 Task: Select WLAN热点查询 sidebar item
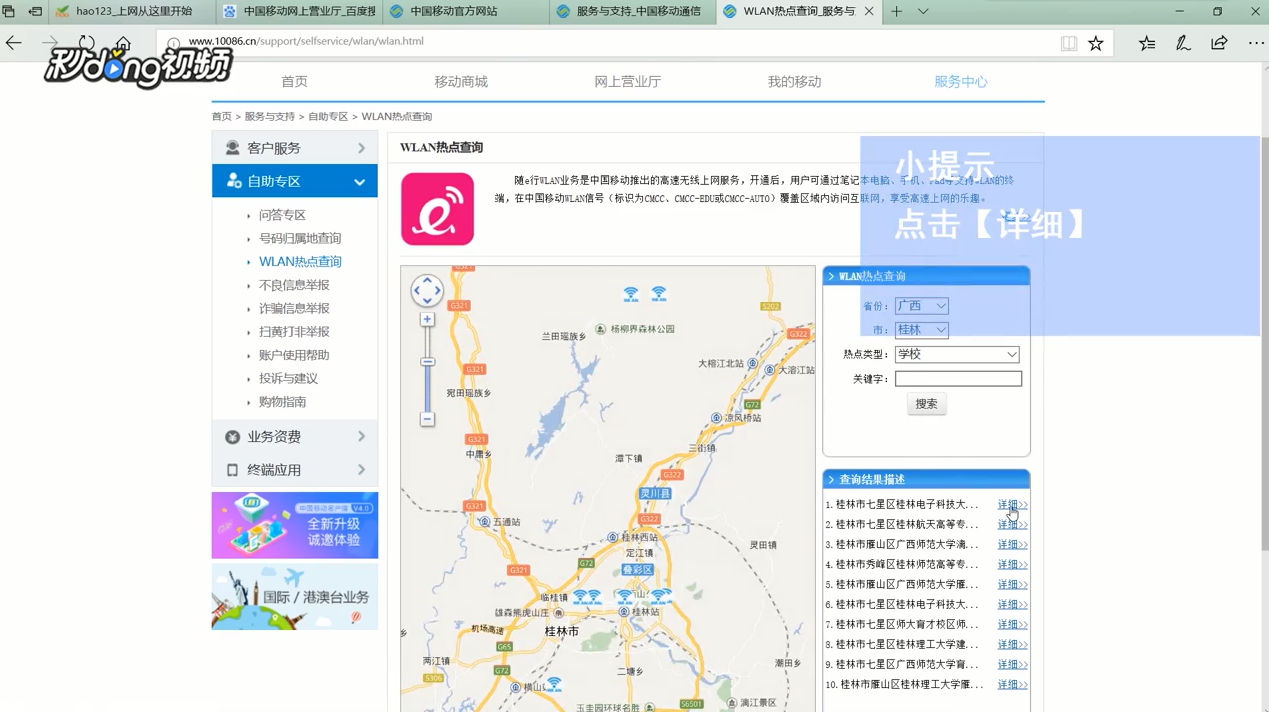pyautogui.click(x=300, y=262)
